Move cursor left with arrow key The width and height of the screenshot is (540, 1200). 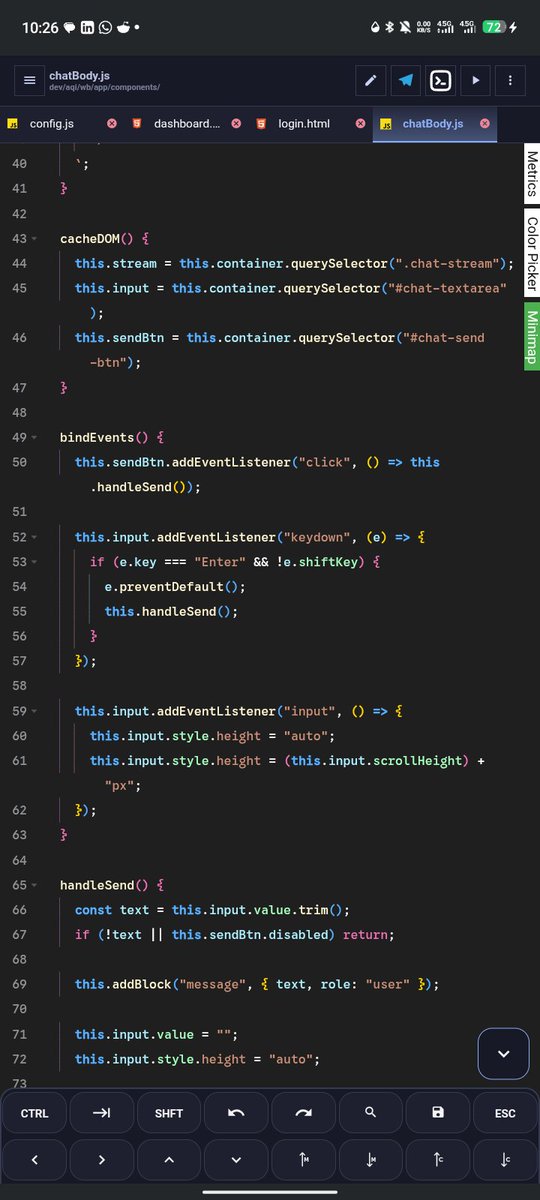[x=34, y=1159]
